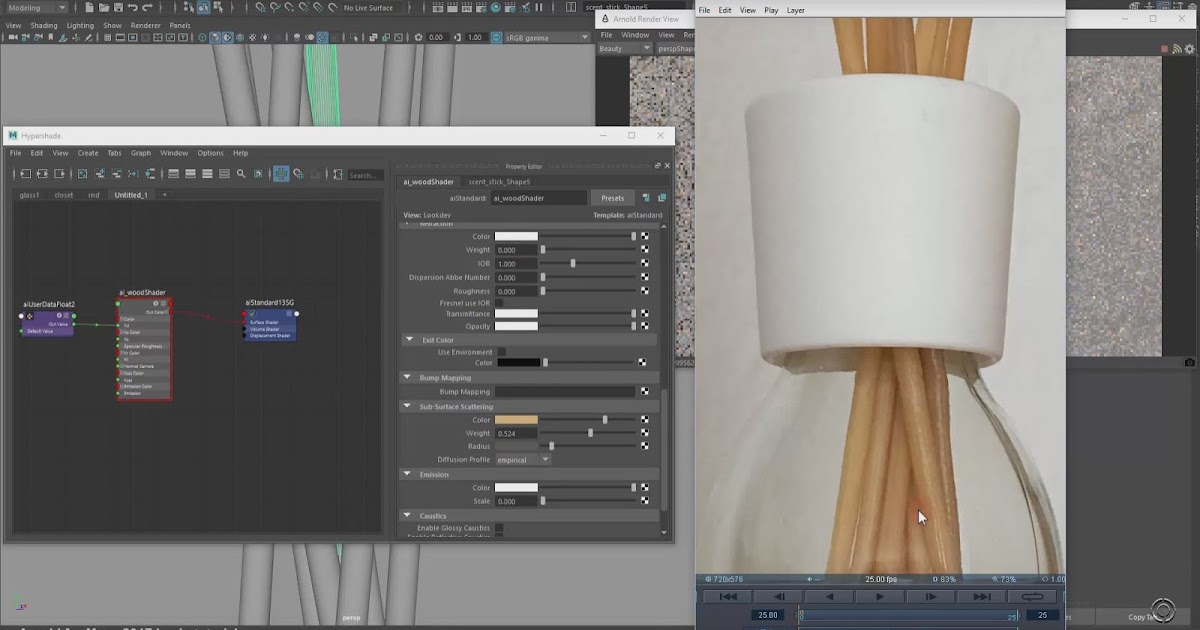Click the Save Scene disk icon

[x=117, y=7]
